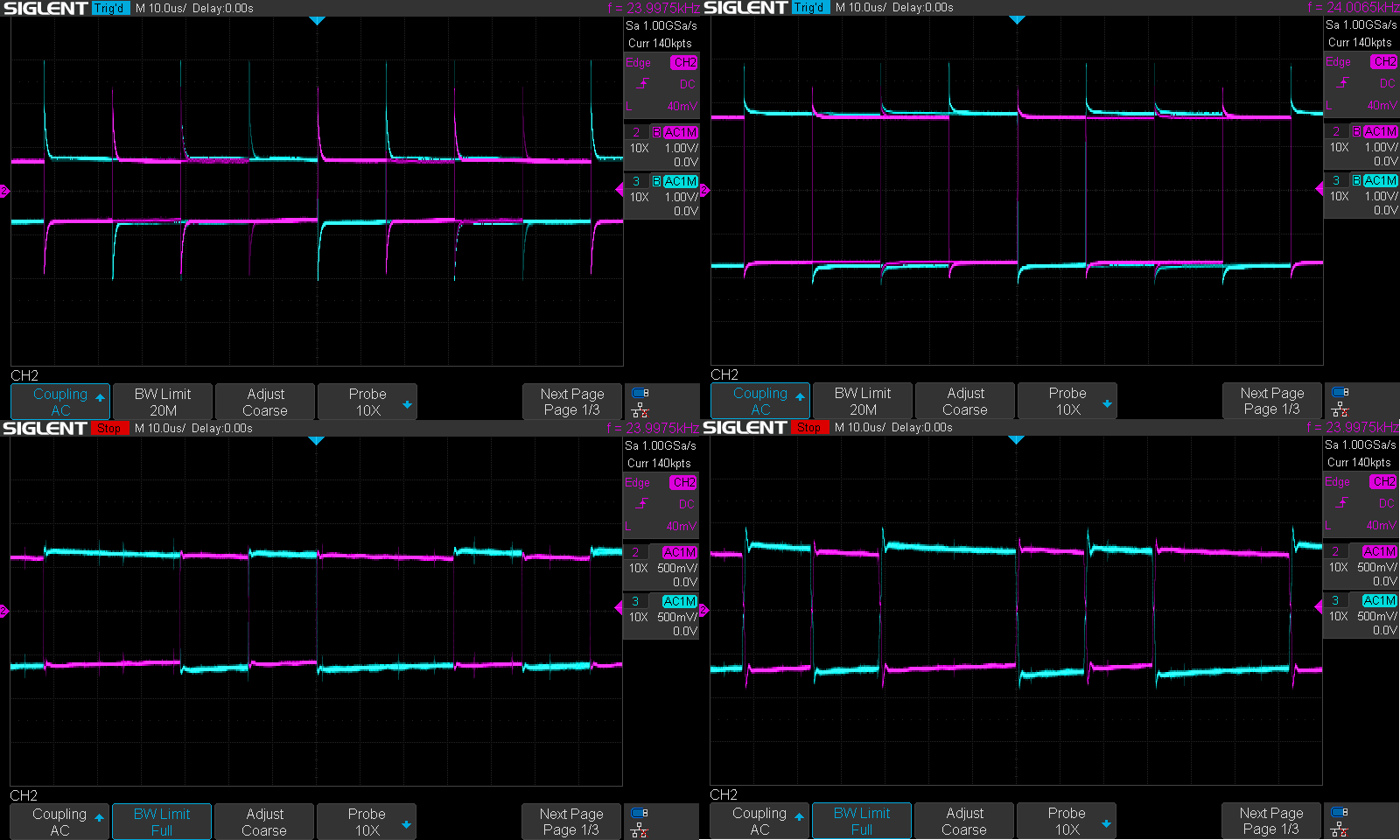The image size is (1400, 840).
Task: Toggle Coupling AC in the upper-left Trig'd capture
Action: tap(60, 402)
